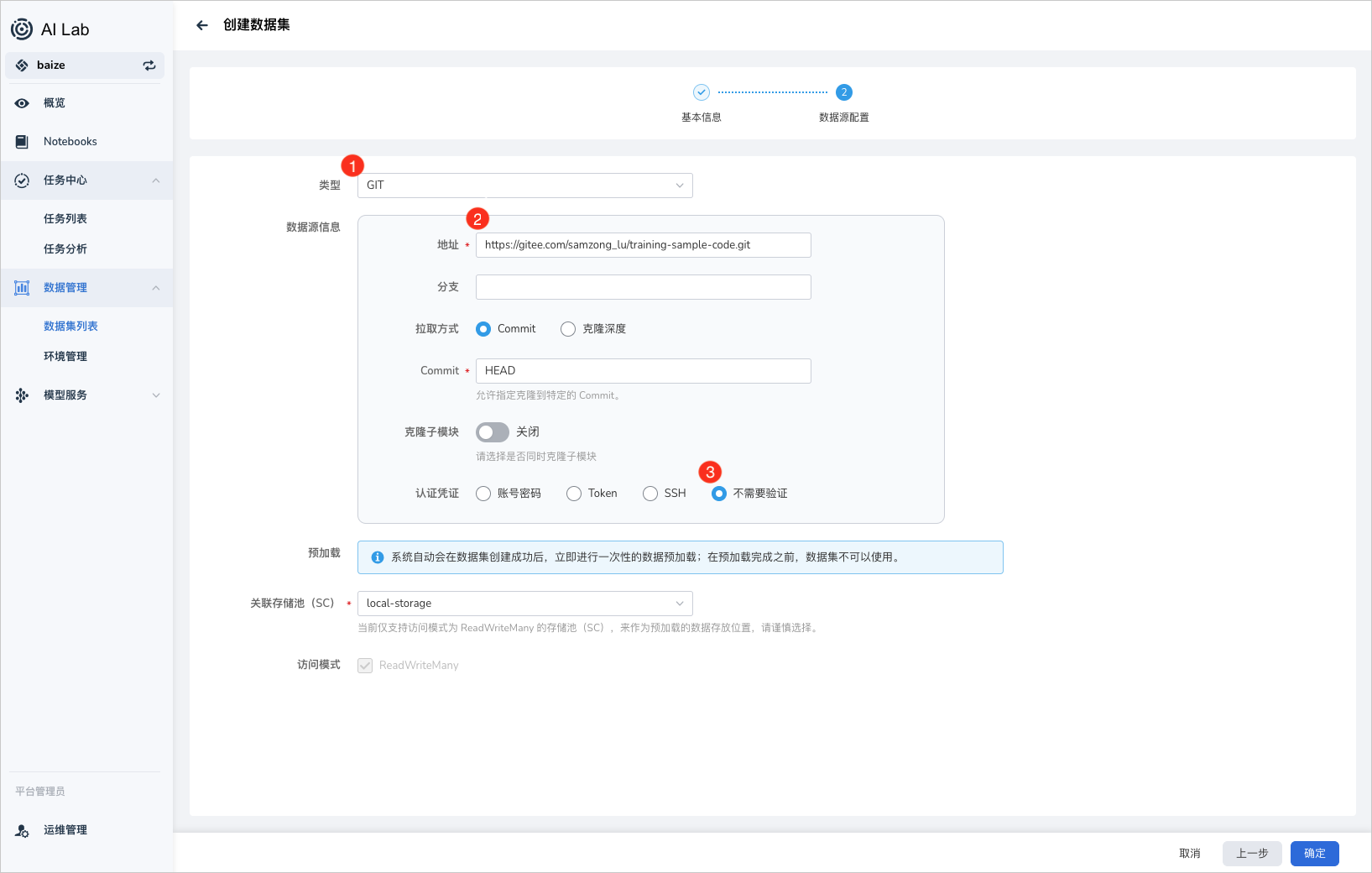Click the eye icon for 概览

[22, 103]
